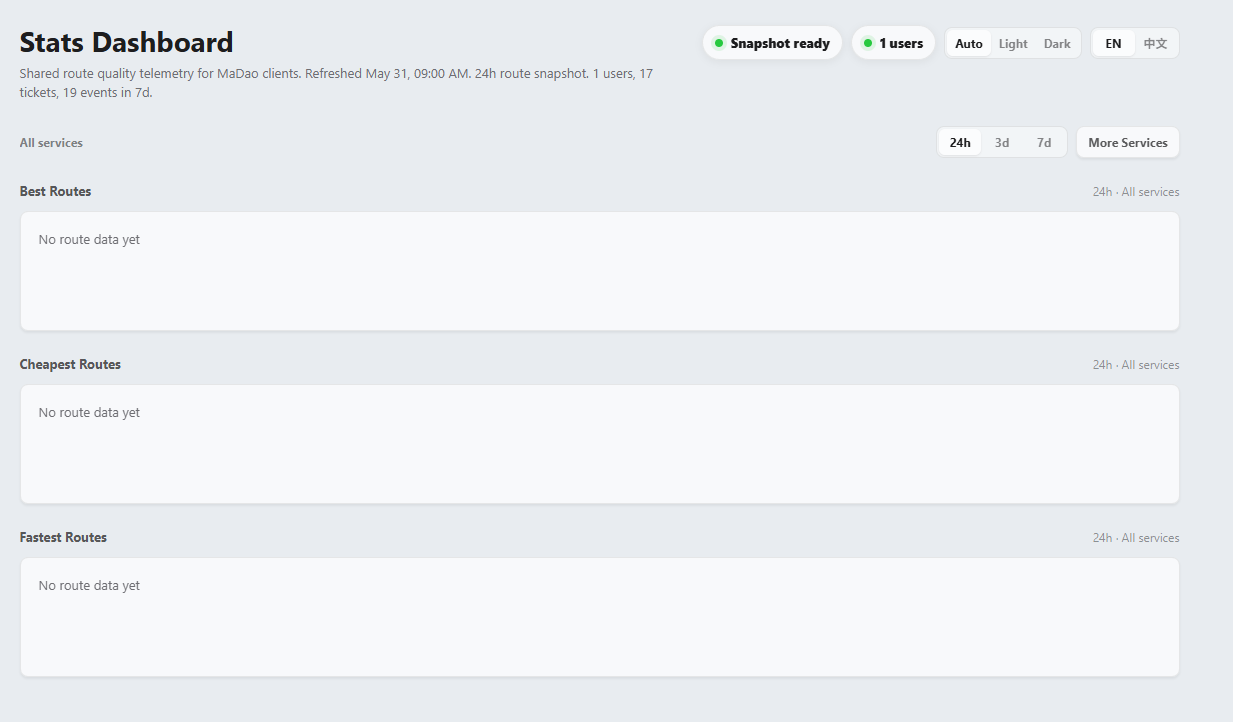The height and width of the screenshot is (722, 1233).
Task: Click the green Snapshot ready status dot
Action: click(718, 43)
